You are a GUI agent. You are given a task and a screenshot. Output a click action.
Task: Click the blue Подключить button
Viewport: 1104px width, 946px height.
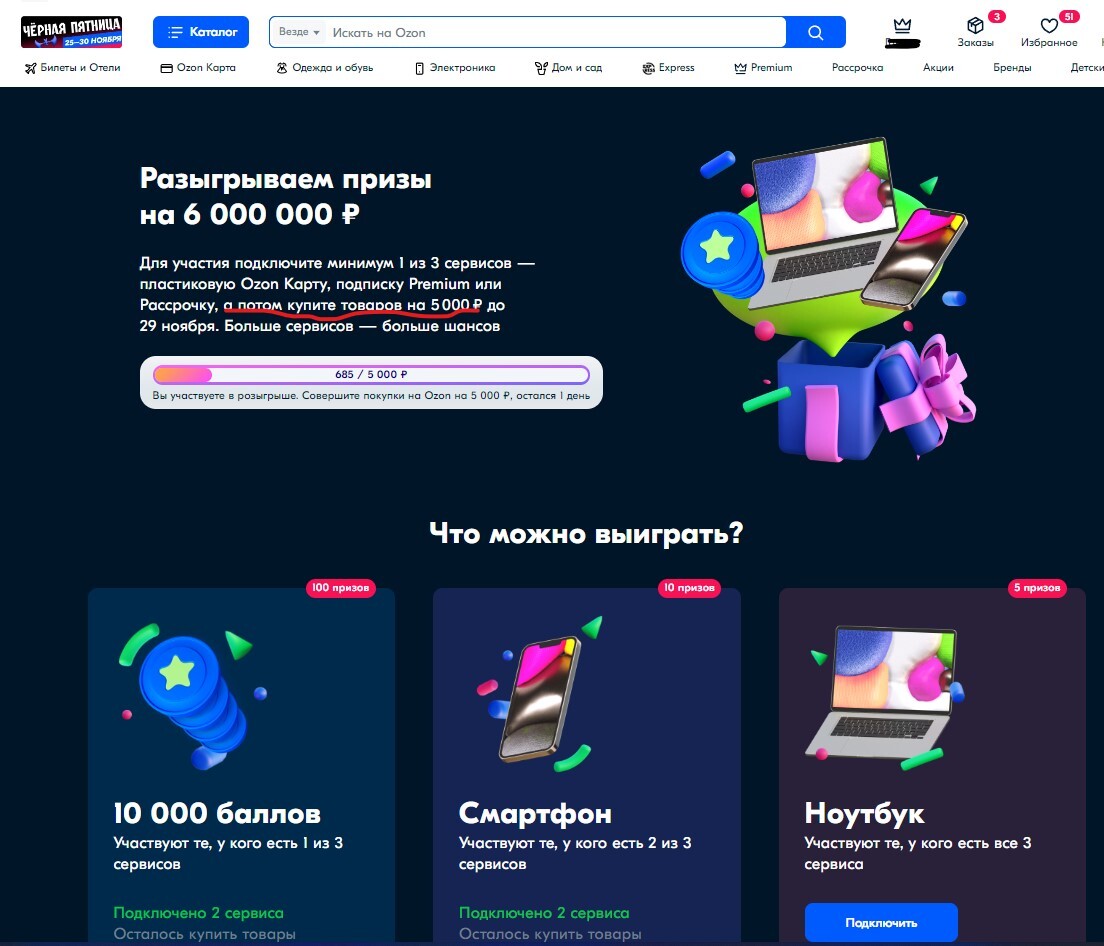pyautogui.click(x=881, y=922)
